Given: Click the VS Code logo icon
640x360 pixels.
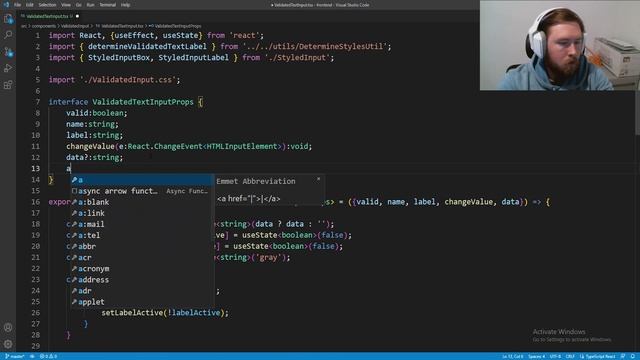Looking at the screenshot, I should pos(6,5).
